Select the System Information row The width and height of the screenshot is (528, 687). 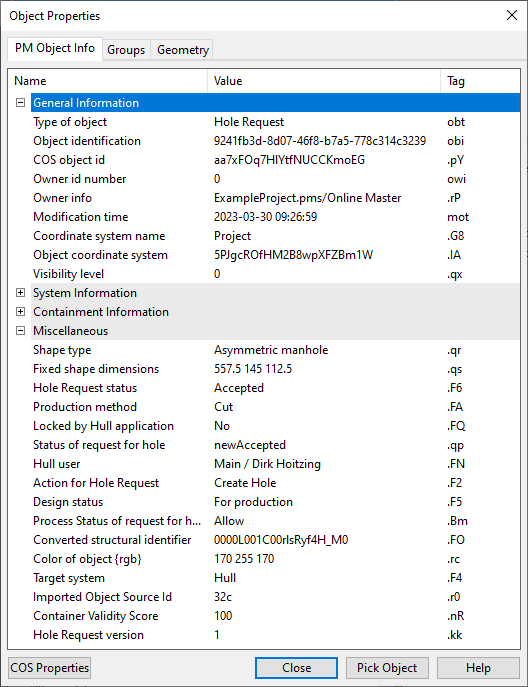[x=275, y=293]
